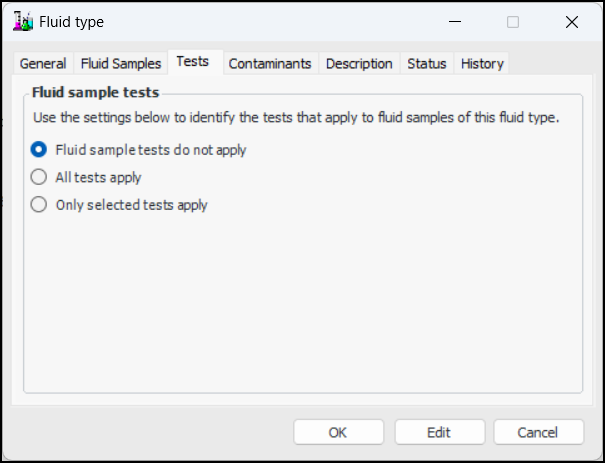Image resolution: width=605 pixels, height=463 pixels.
Task: Click the Fluid type flask icon
Action: pyautogui.click(x=23, y=21)
